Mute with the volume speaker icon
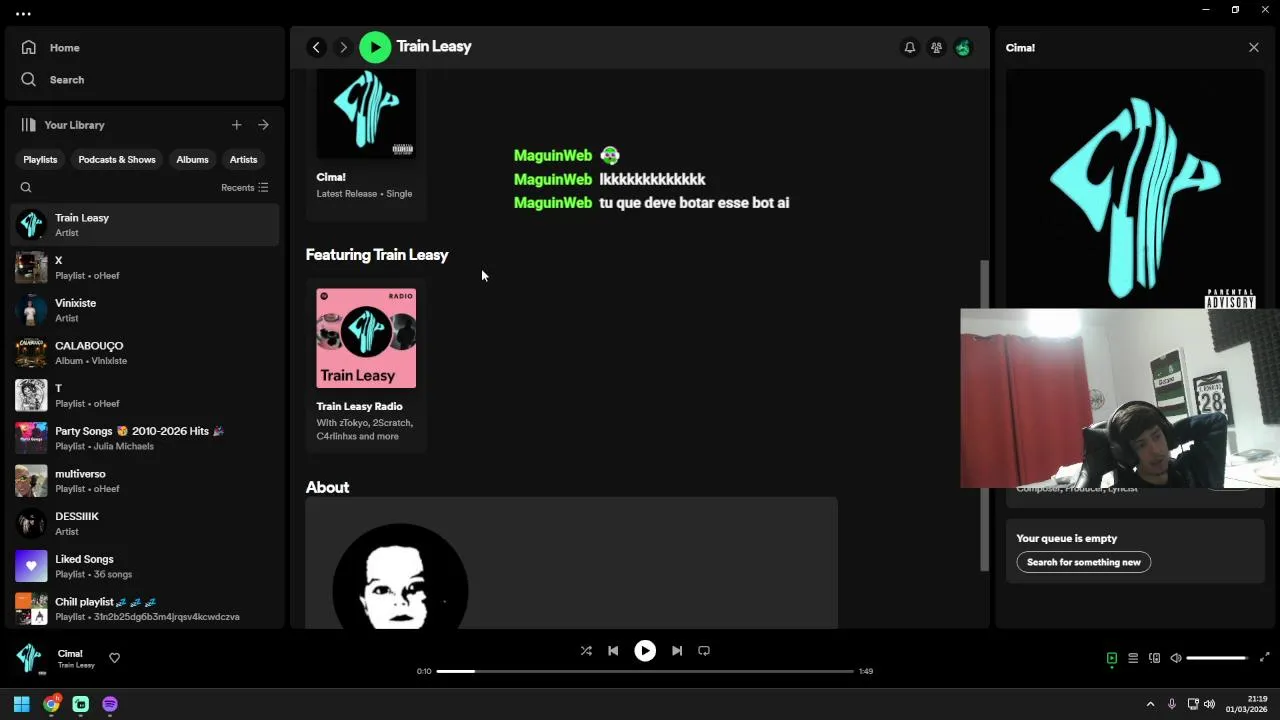Viewport: 1280px width, 720px height. point(1176,658)
